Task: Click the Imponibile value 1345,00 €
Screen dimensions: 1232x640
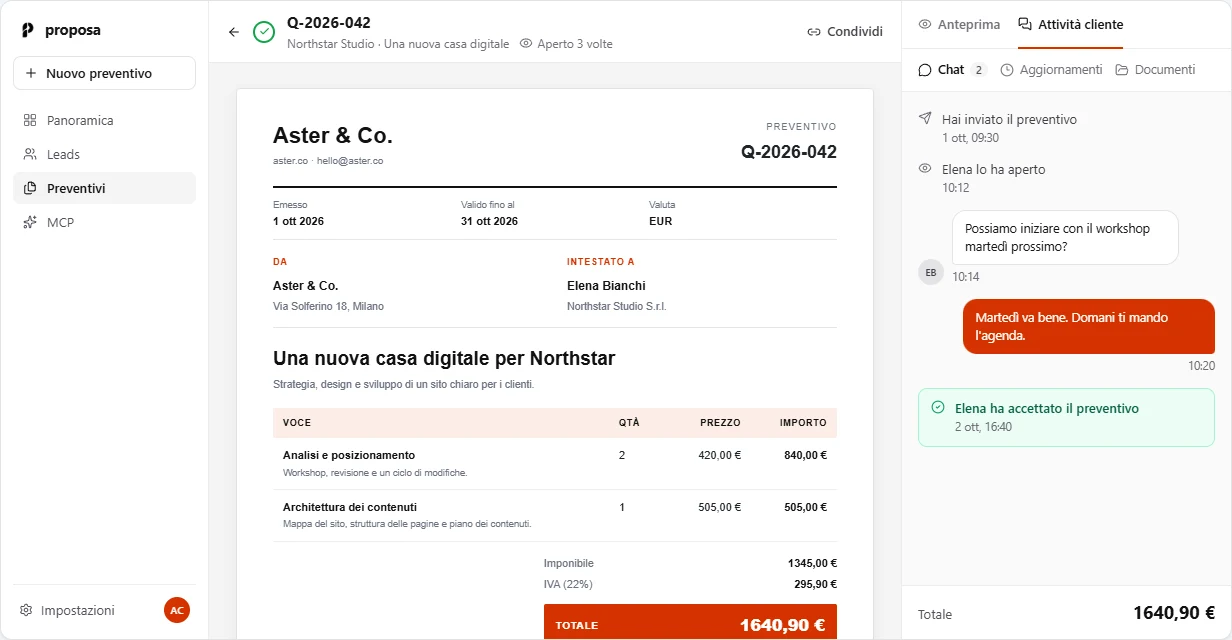Action: [x=812, y=563]
